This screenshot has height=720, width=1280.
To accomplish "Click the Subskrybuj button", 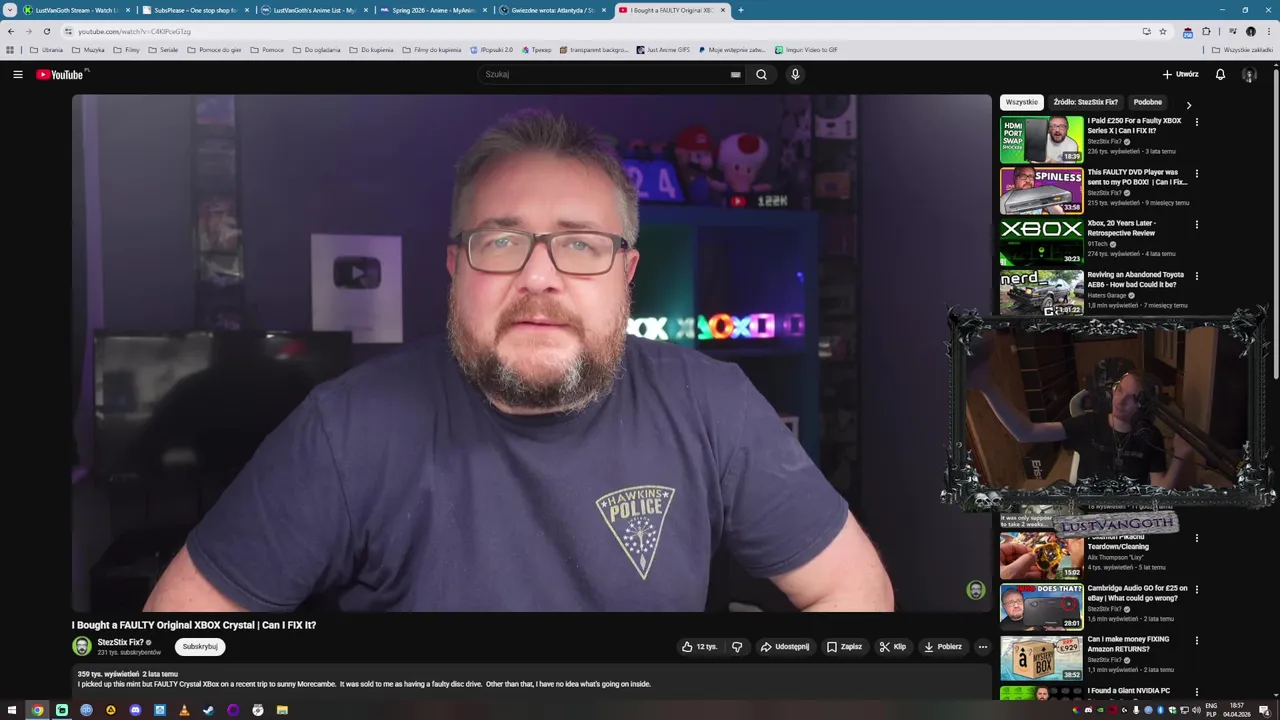I will 200,647.
